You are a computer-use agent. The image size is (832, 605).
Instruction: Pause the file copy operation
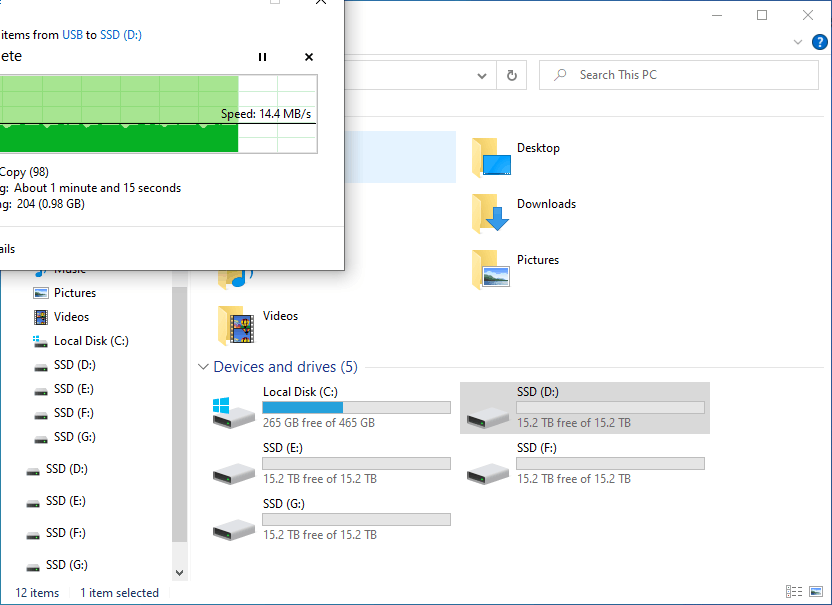tap(262, 57)
